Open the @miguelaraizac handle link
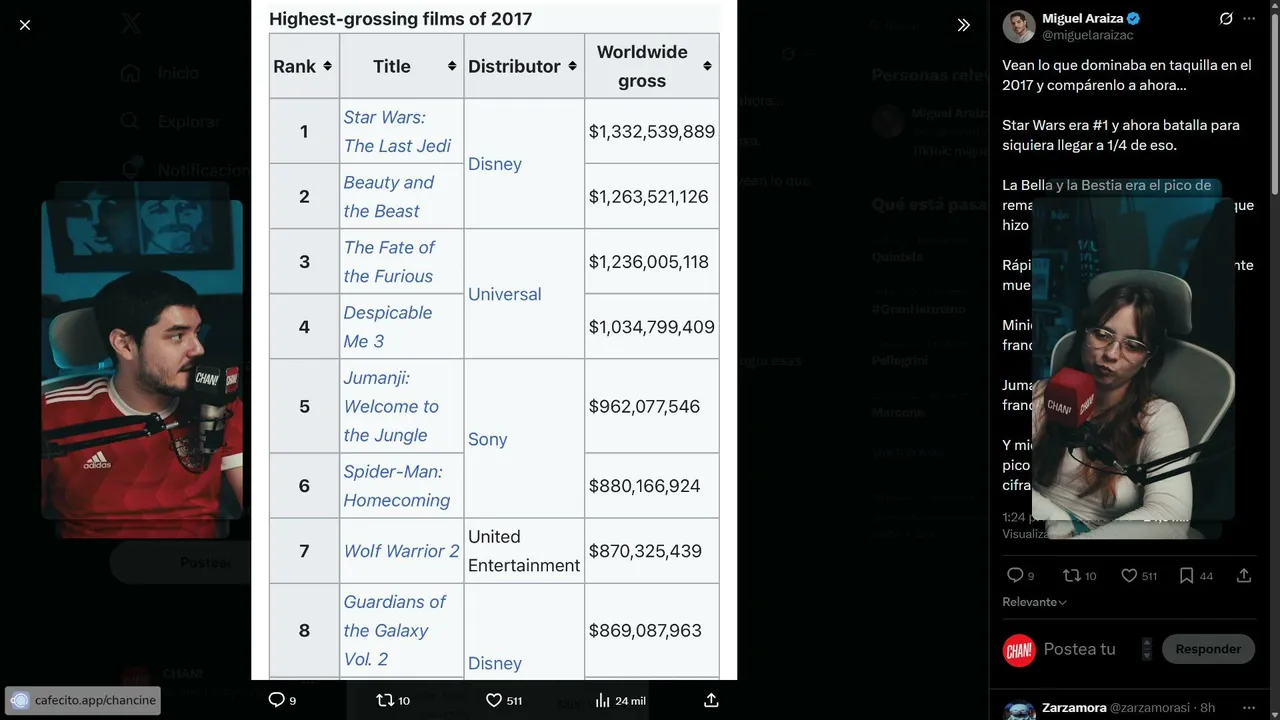 click(x=1088, y=35)
